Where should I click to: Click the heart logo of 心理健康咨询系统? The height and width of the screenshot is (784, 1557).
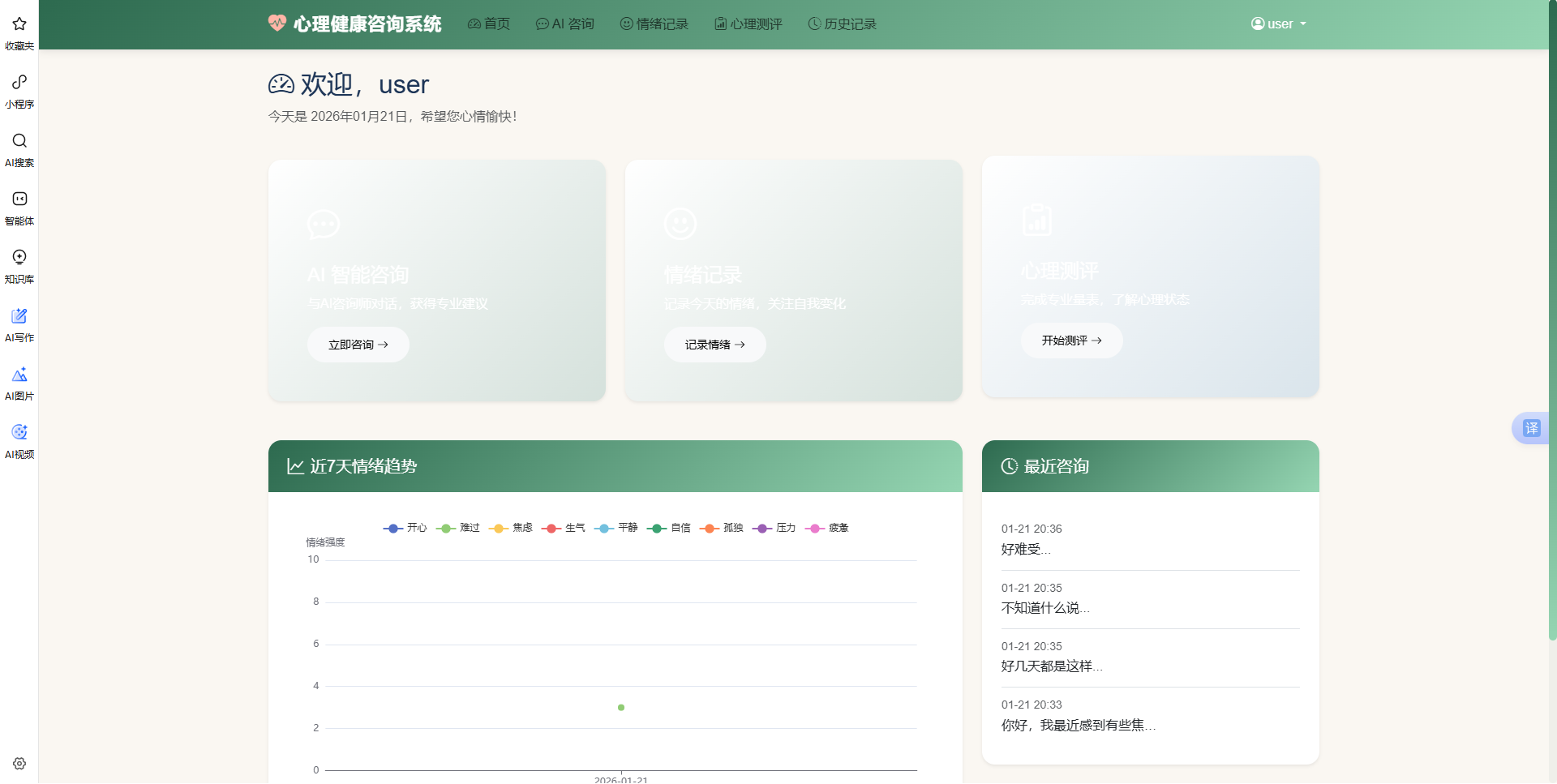276,24
